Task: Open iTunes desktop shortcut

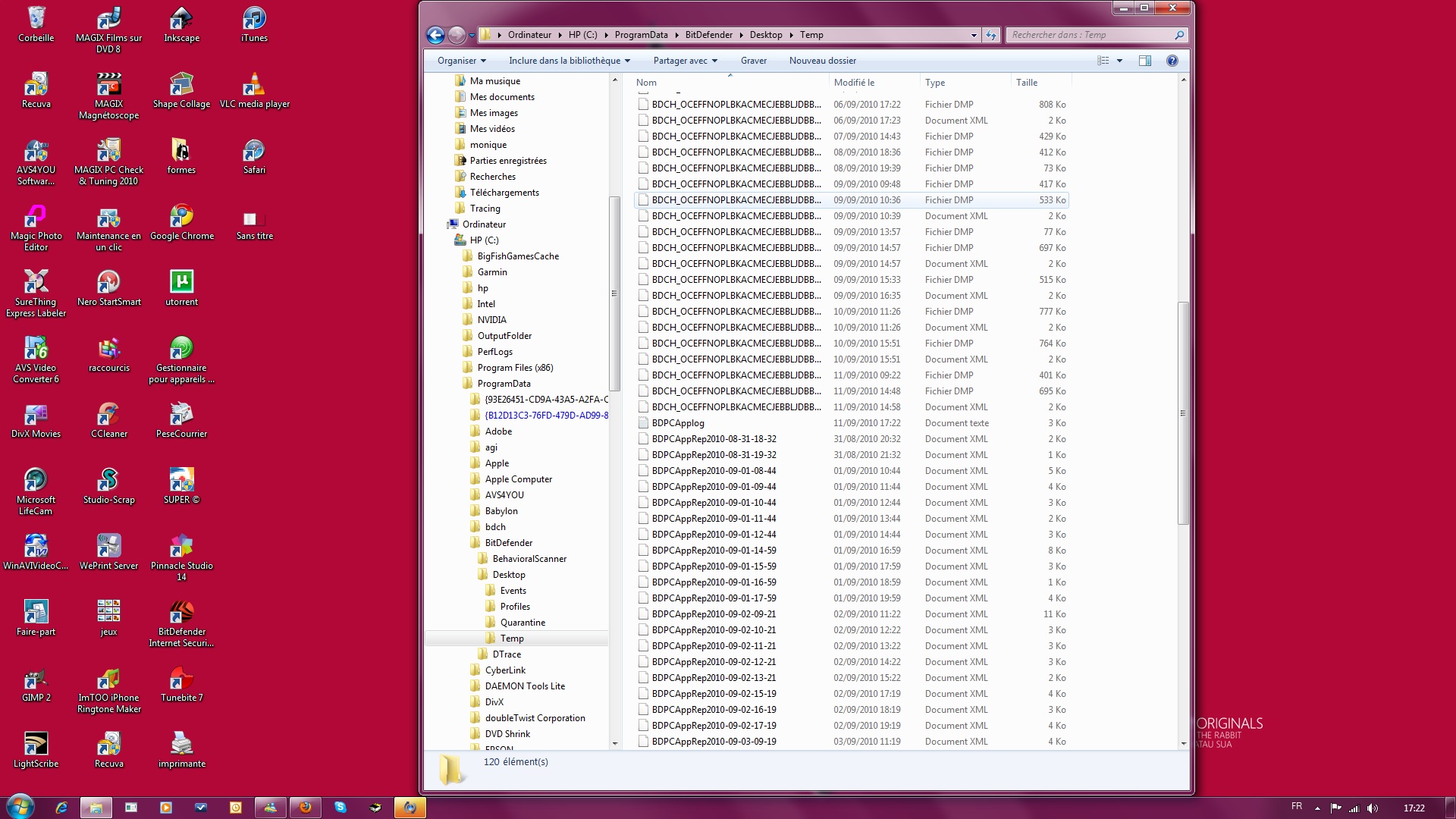Action: click(254, 24)
